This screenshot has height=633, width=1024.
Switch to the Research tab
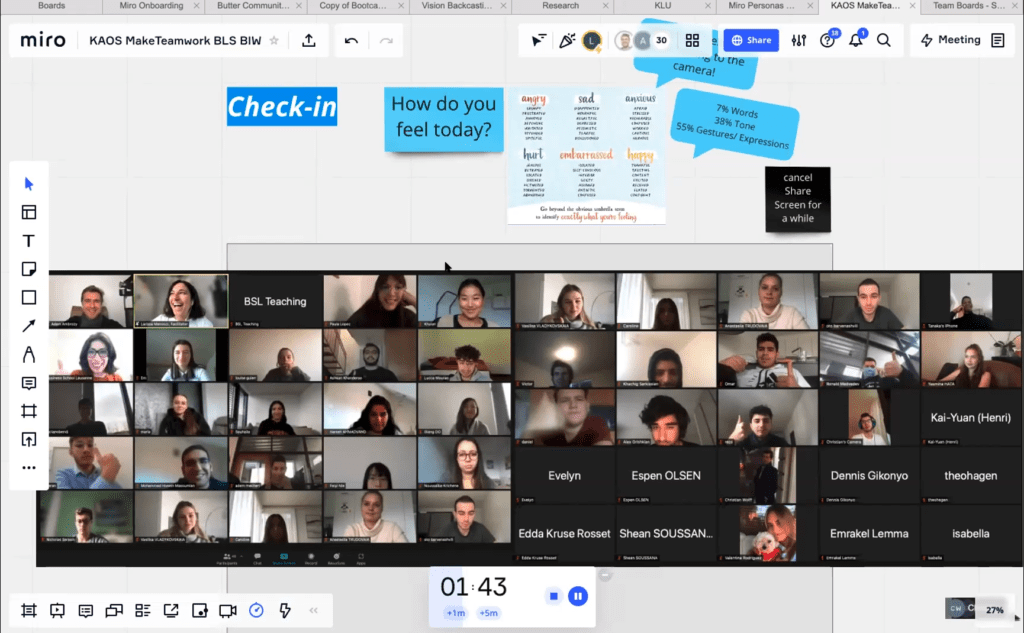point(560,6)
